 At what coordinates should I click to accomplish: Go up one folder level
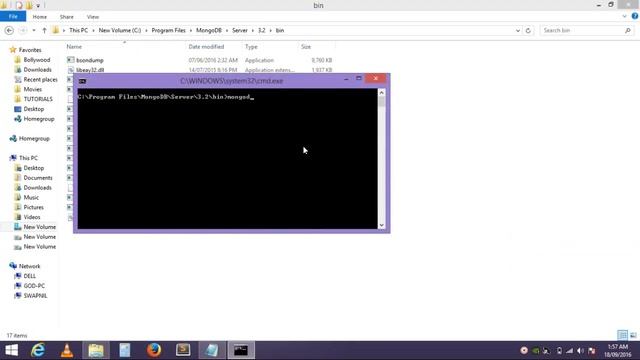pos(44,31)
